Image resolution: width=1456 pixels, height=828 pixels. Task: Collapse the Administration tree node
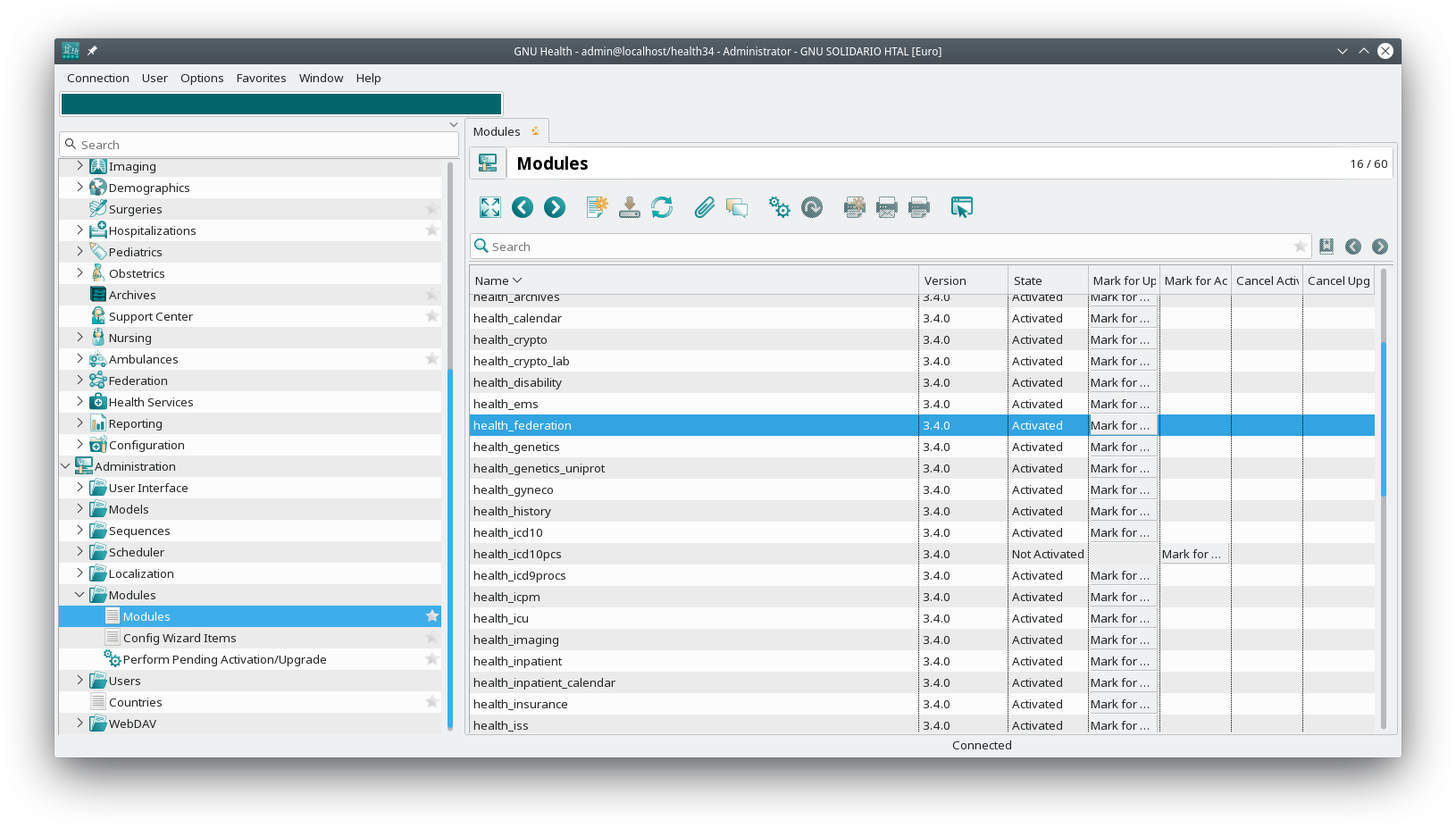(65, 466)
